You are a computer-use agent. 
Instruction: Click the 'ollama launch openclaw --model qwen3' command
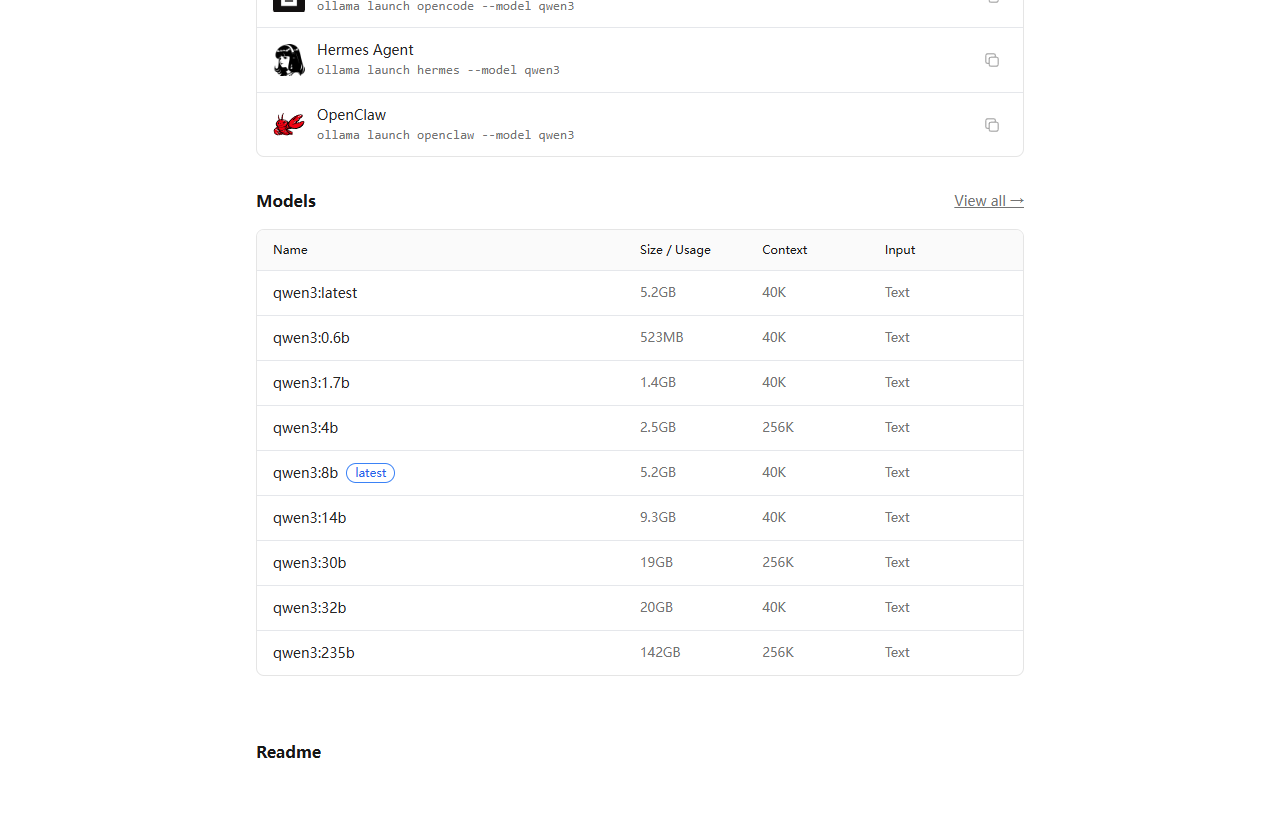click(446, 135)
